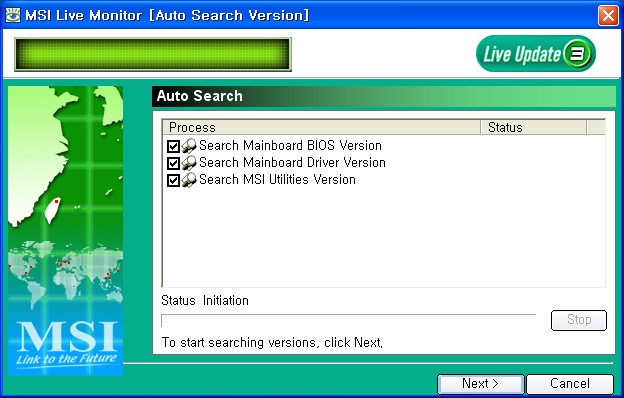Select the 'Search Mainboard Driver Version' row text

tap(292, 163)
